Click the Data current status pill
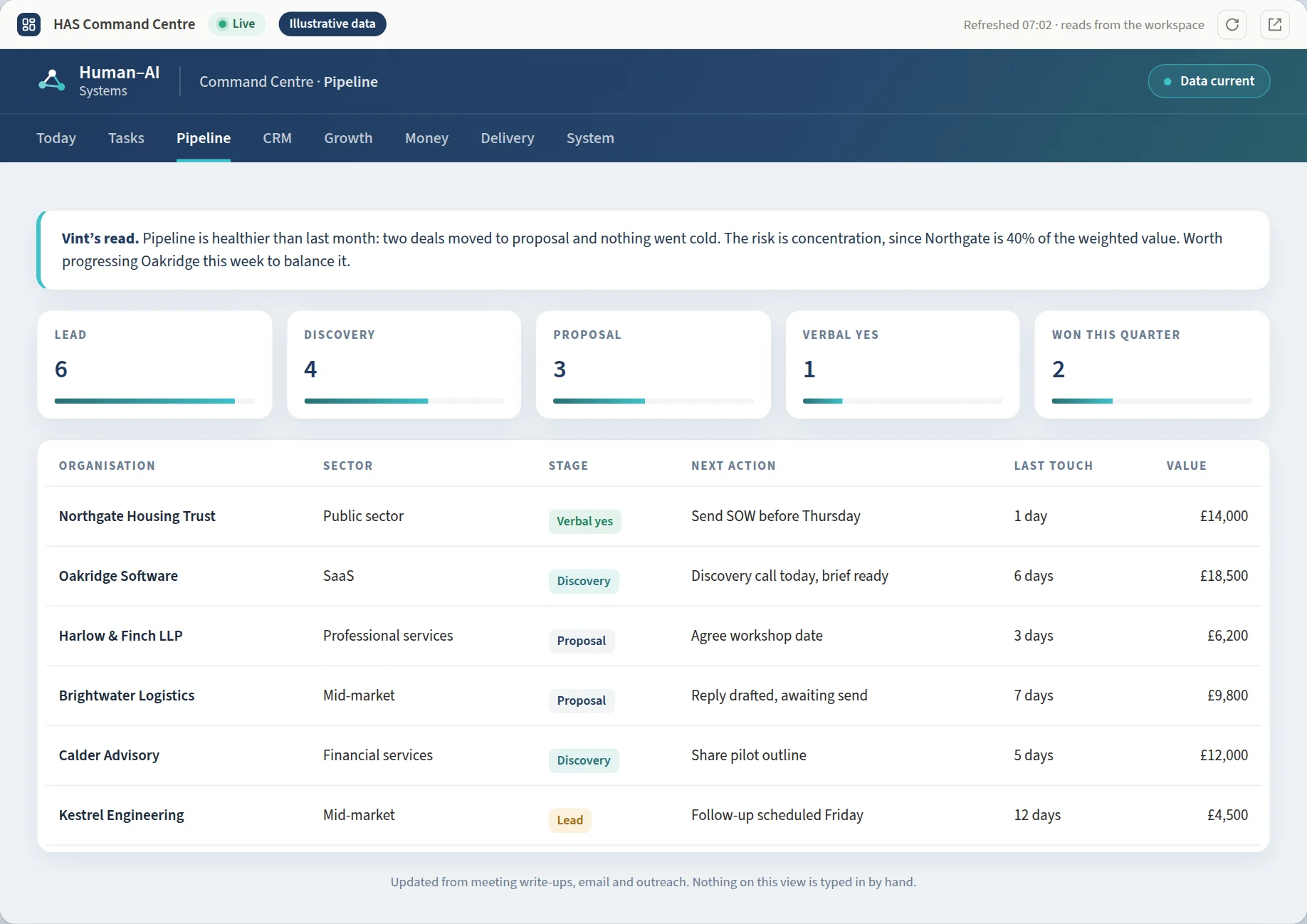The height and width of the screenshot is (924, 1307). [1209, 81]
